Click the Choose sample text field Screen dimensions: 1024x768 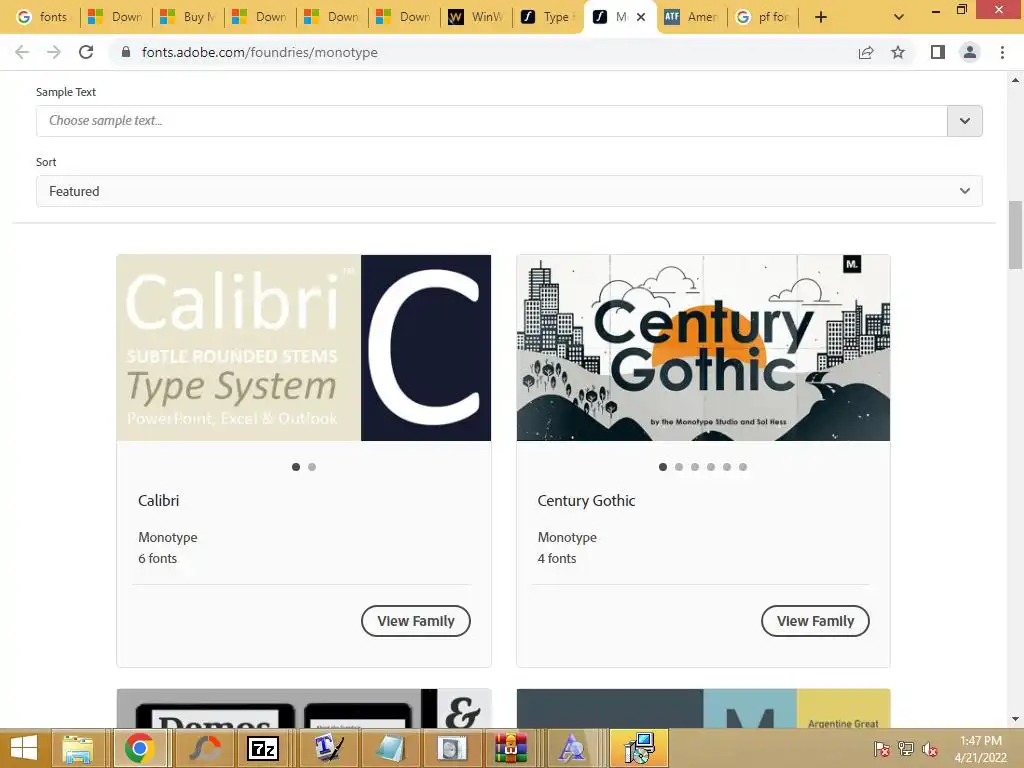[x=491, y=121]
